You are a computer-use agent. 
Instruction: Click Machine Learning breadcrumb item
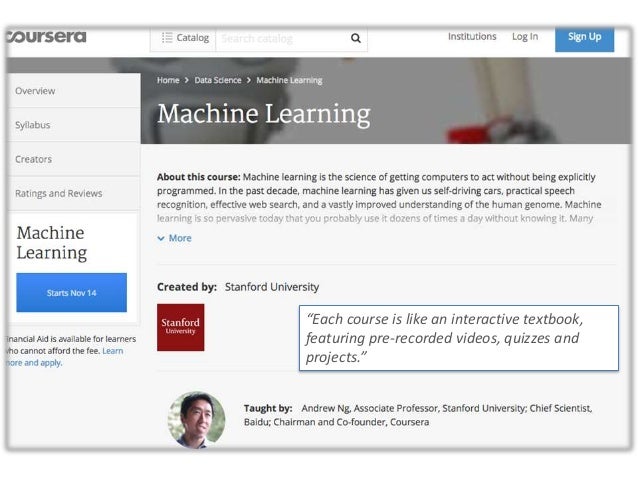[x=289, y=80]
